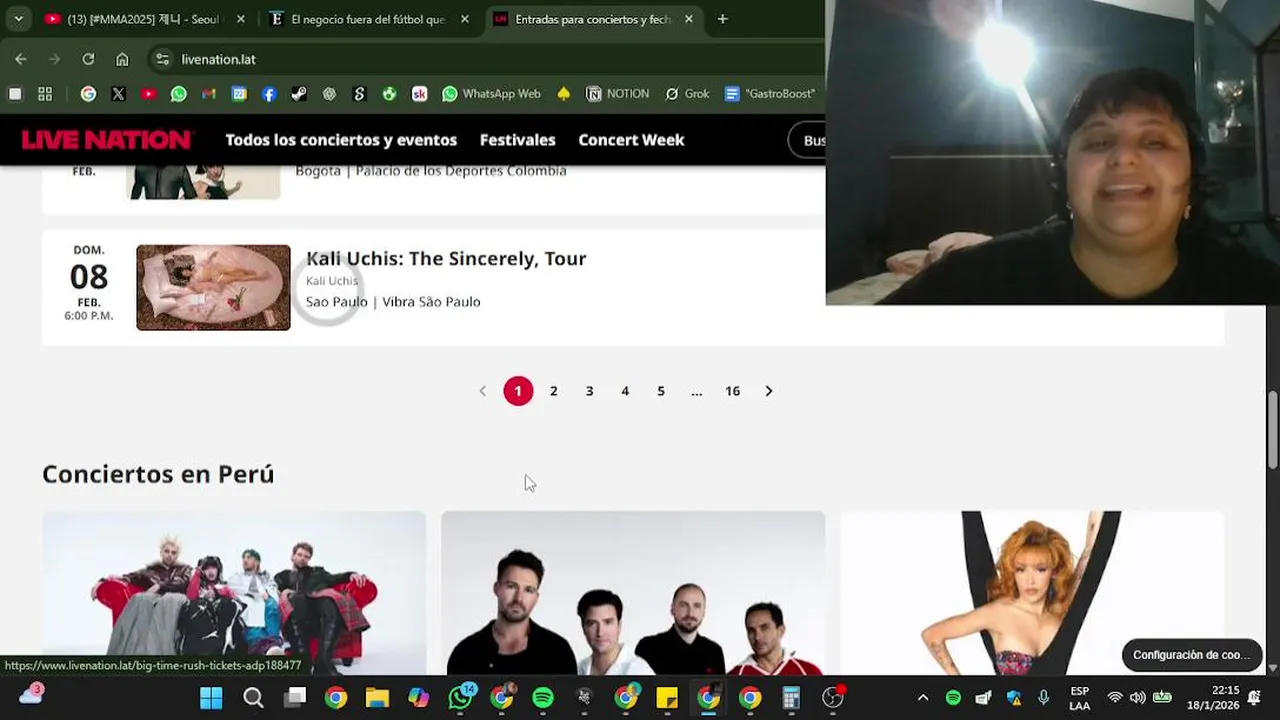The image size is (1280, 720).
Task: Go to pagination page 2
Action: [553, 391]
